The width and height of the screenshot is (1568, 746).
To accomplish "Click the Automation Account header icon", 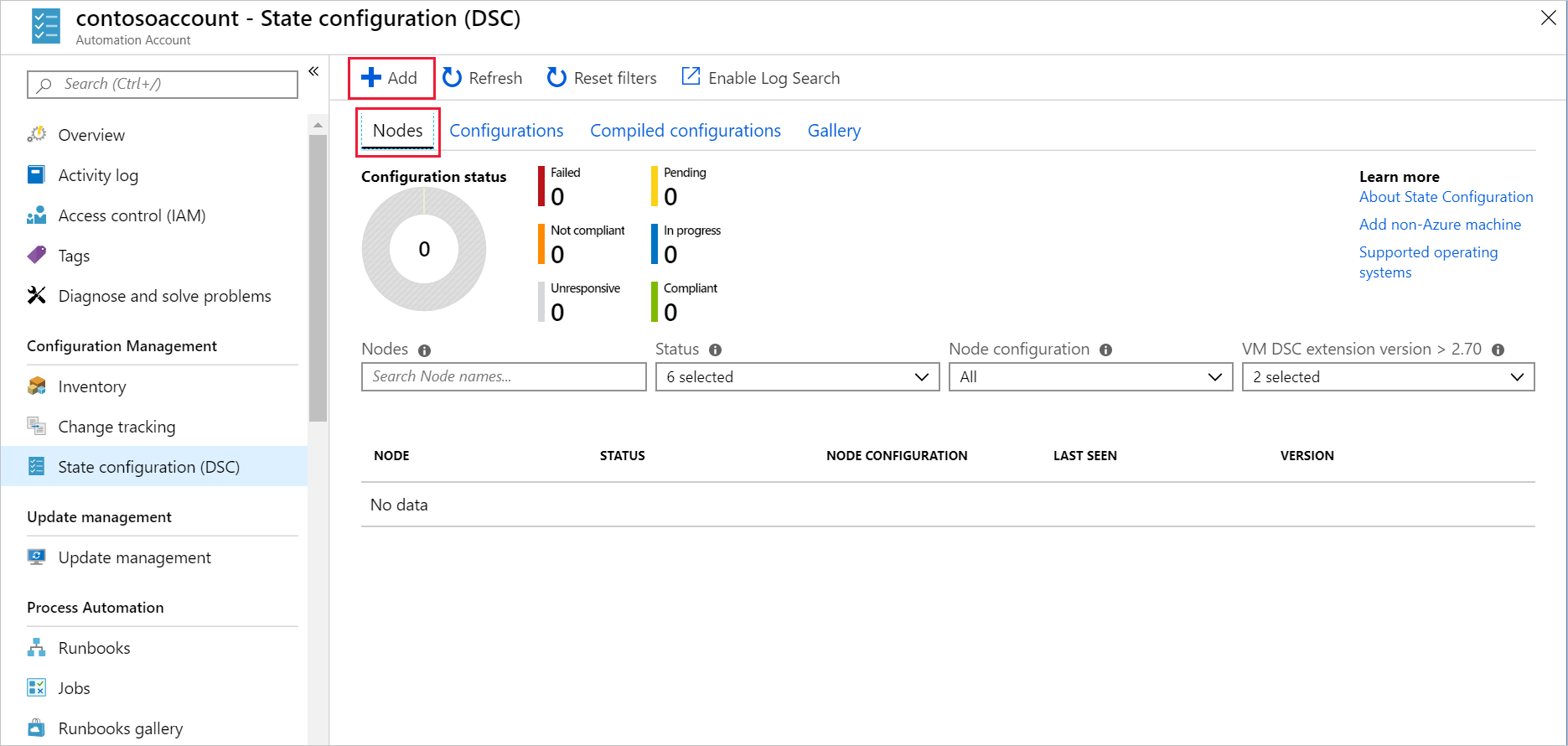I will (x=46, y=25).
